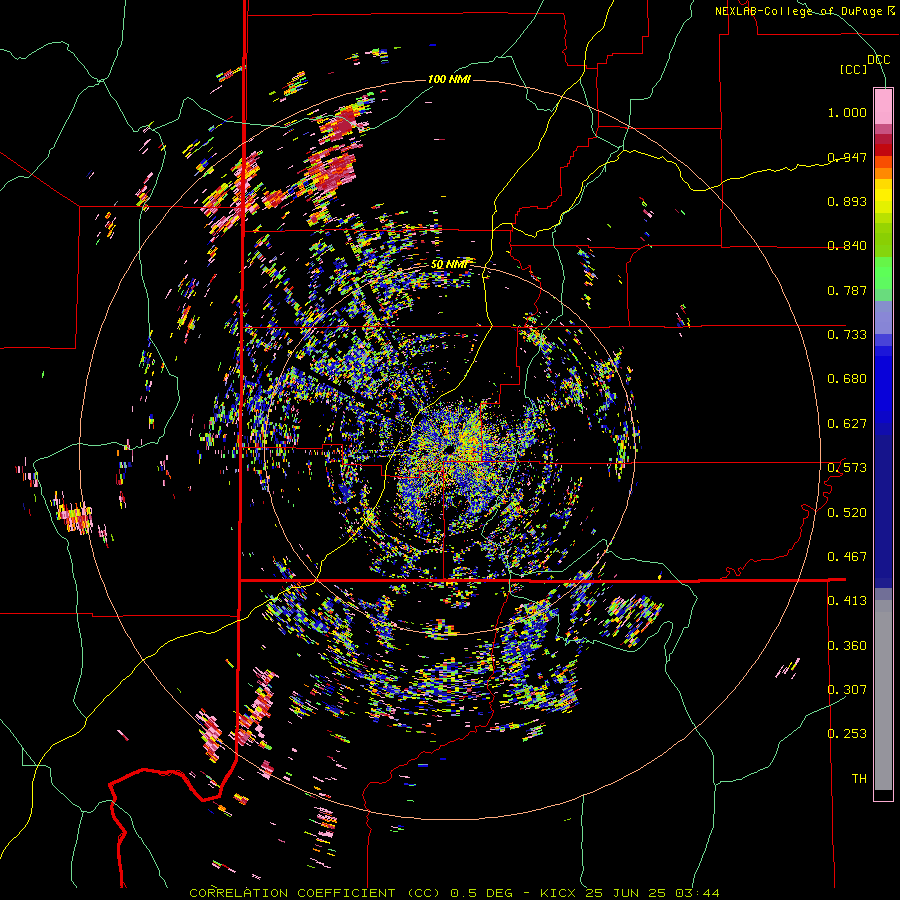Pick the pink band atop the color scale
Viewport: 900px width, 900px height.
[883, 106]
